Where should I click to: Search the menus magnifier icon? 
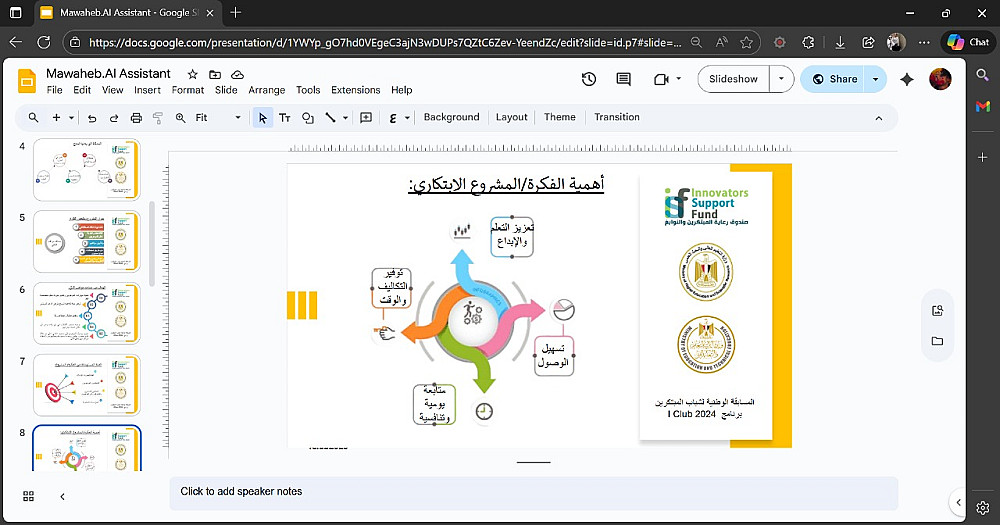click(33, 117)
